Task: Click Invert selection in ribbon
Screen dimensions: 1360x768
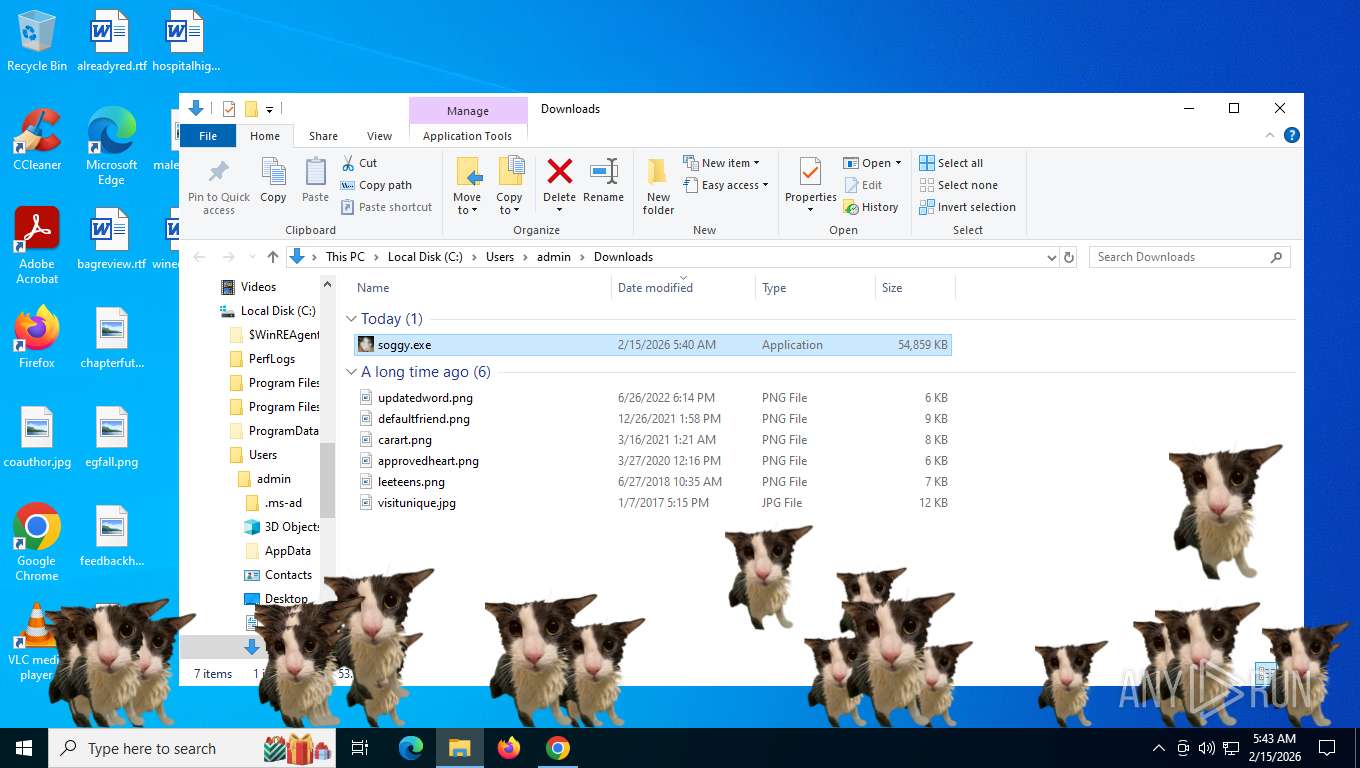Action: click(x=967, y=207)
